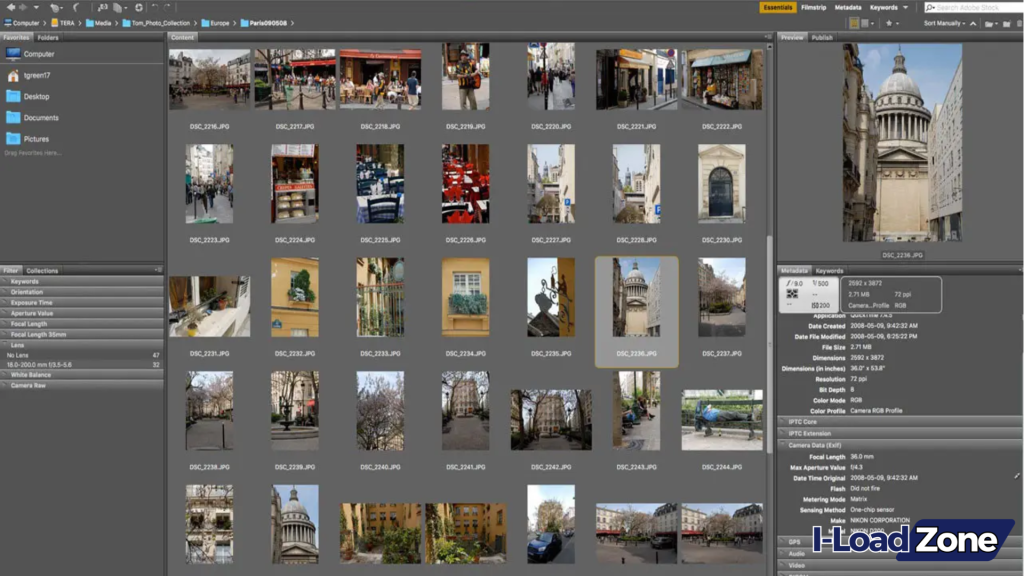Toggle the sort direction arrow beside Sort Manually
Screen dimensions: 1024x576
click(973, 23)
